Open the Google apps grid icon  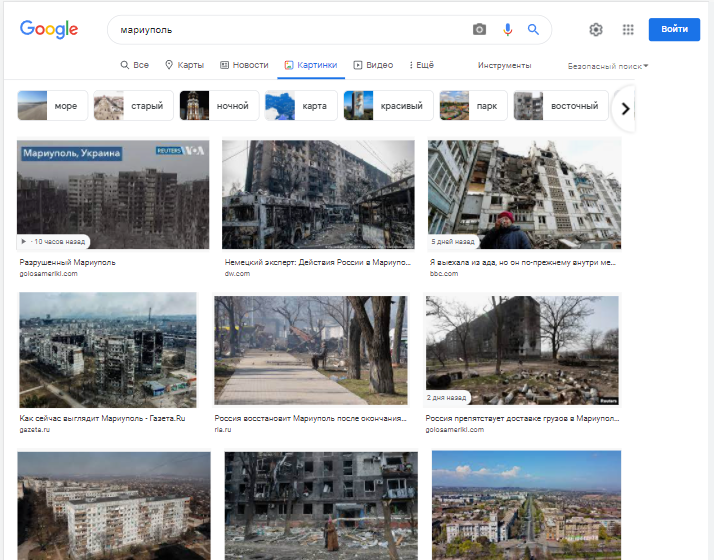628,30
